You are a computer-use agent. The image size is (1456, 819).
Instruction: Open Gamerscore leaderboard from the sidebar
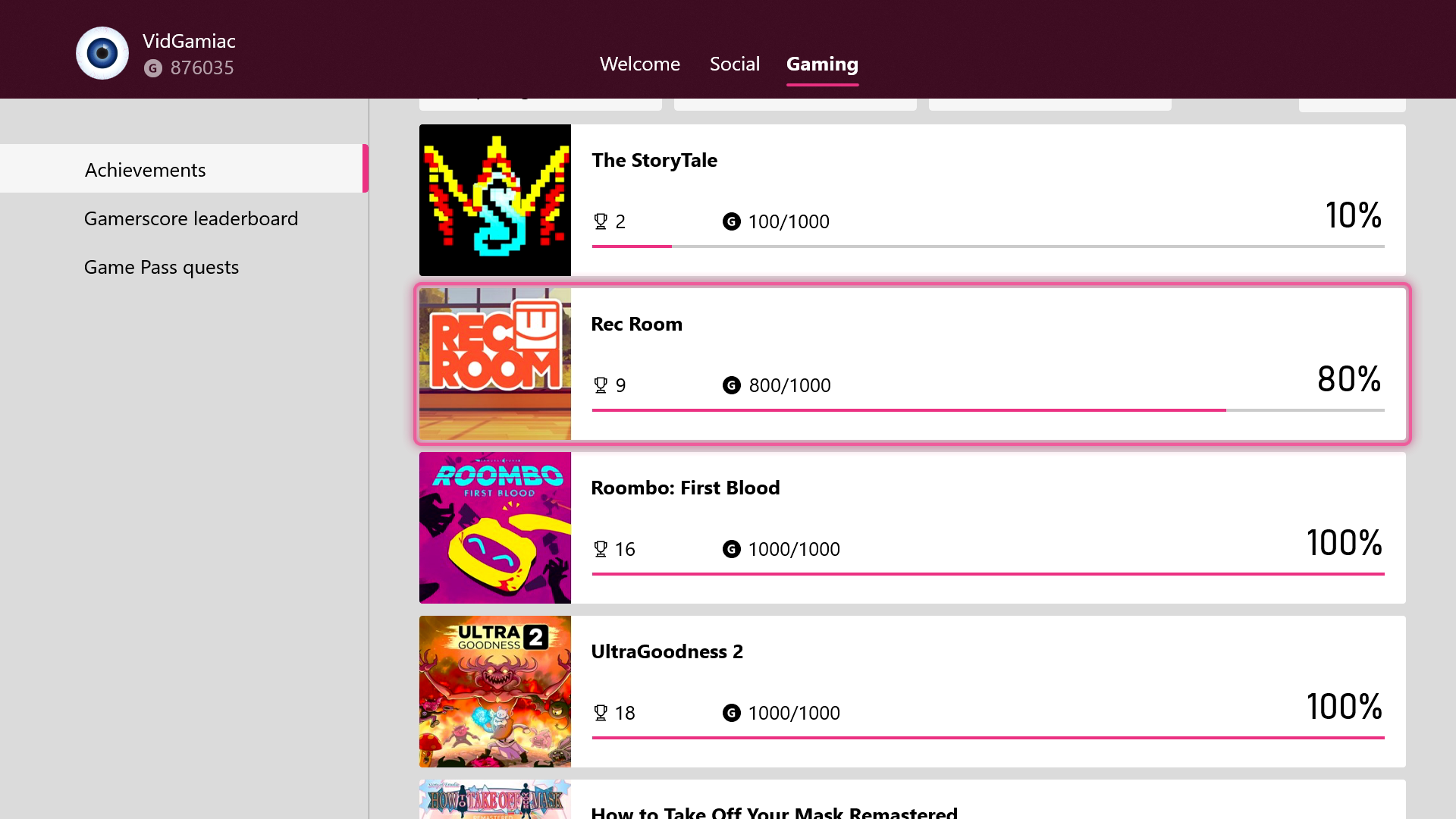191,218
